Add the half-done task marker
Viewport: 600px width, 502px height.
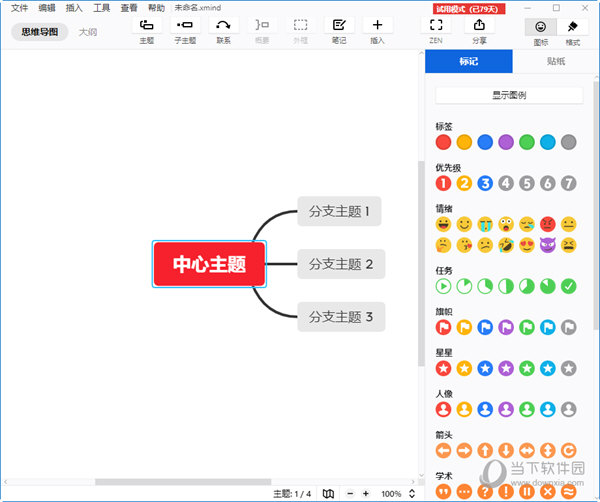click(x=506, y=286)
